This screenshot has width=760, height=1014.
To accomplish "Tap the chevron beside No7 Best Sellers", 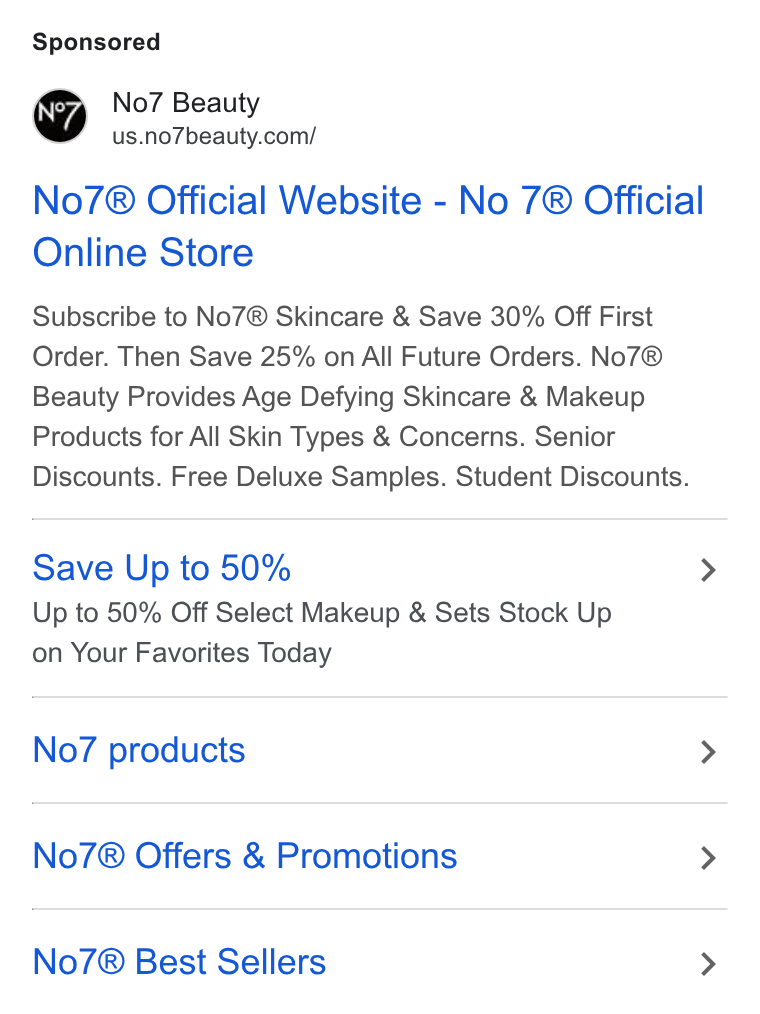I will click(x=708, y=964).
